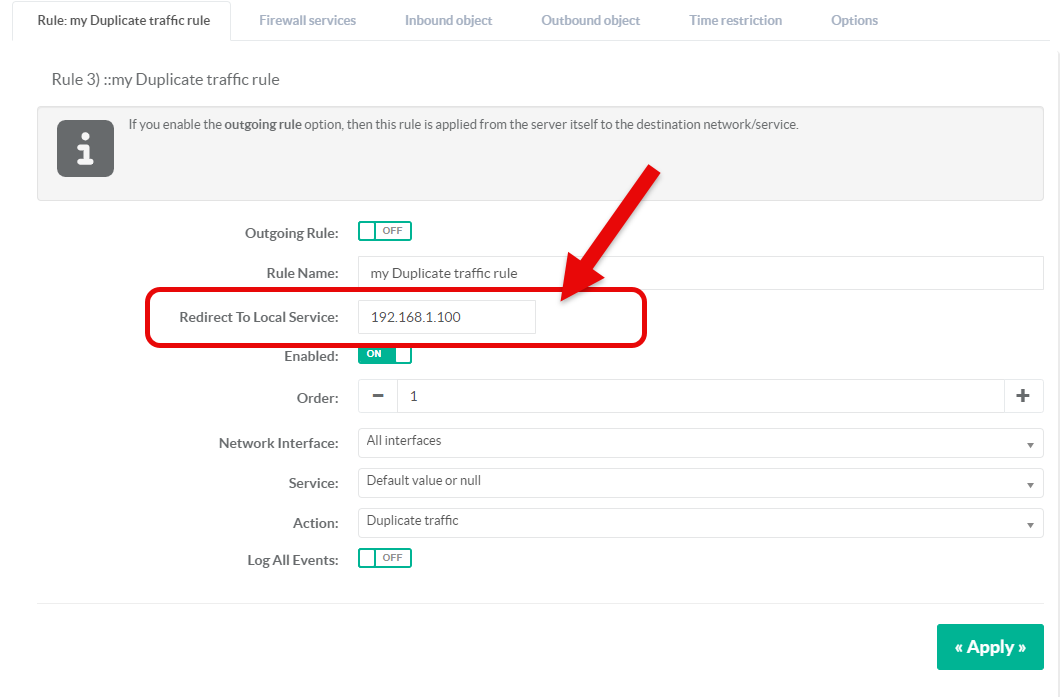This screenshot has height=697, width=1061.
Task: Click into the Rule Name text field
Action: (x=700, y=273)
